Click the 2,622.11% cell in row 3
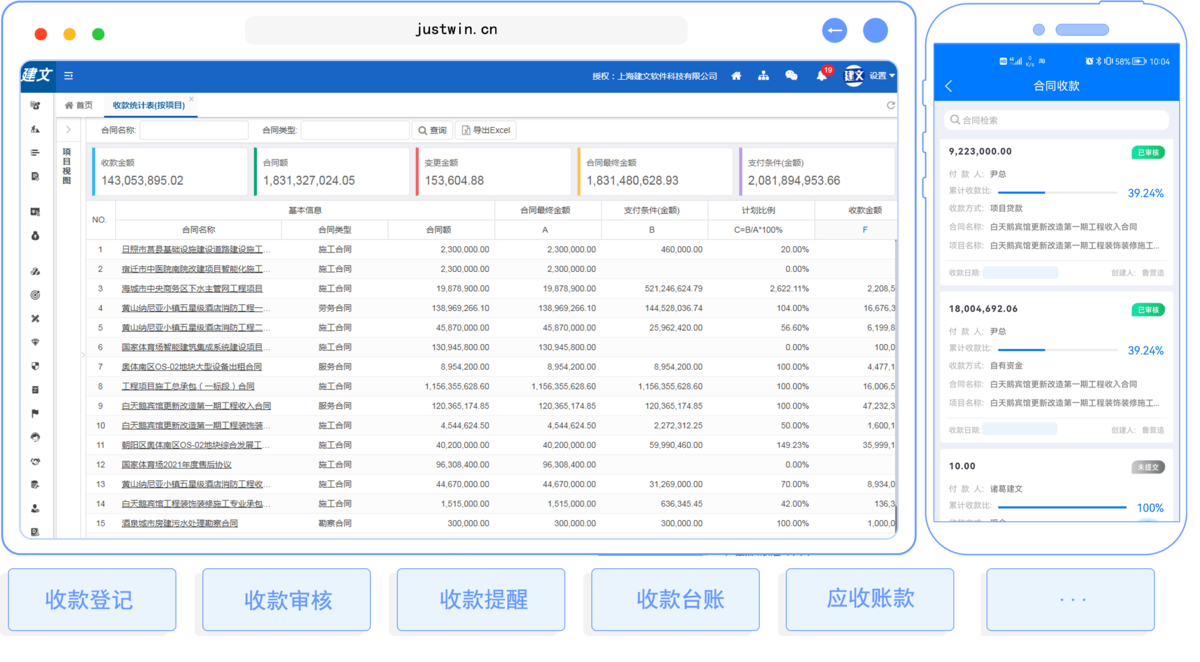The width and height of the screenshot is (1200, 662). [761, 288]
